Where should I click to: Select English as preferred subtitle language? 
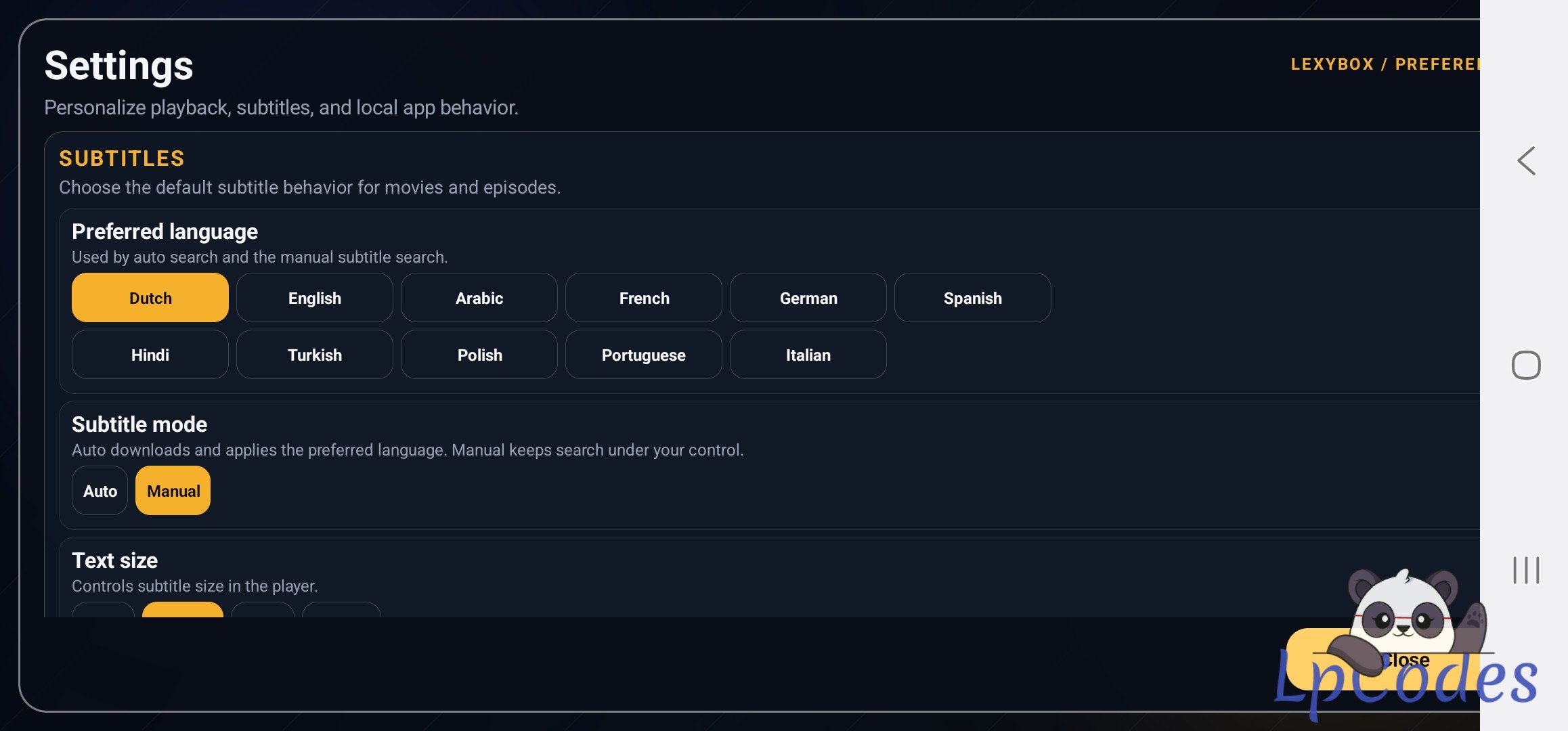click(x=315, y=298)
